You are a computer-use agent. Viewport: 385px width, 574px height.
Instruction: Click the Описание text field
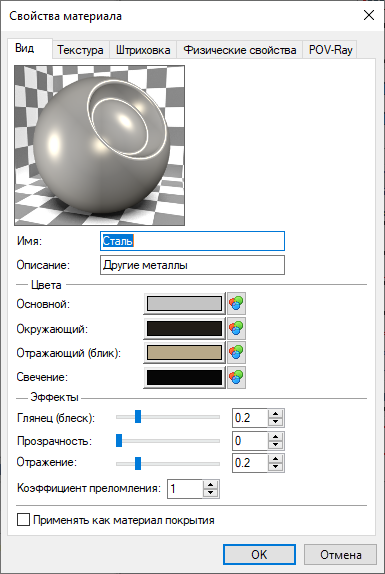(192, 265)
